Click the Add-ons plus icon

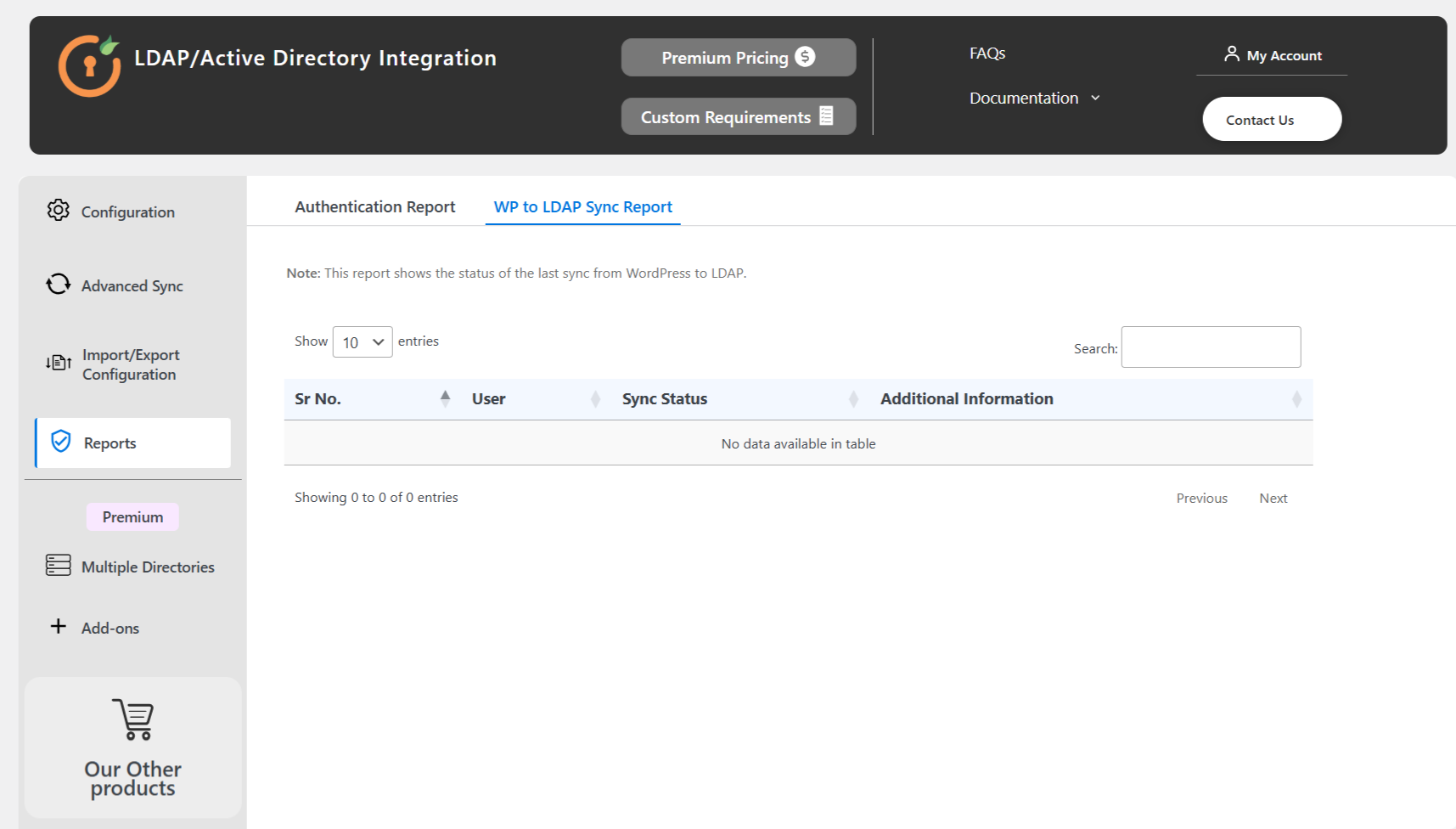(58, 627)
